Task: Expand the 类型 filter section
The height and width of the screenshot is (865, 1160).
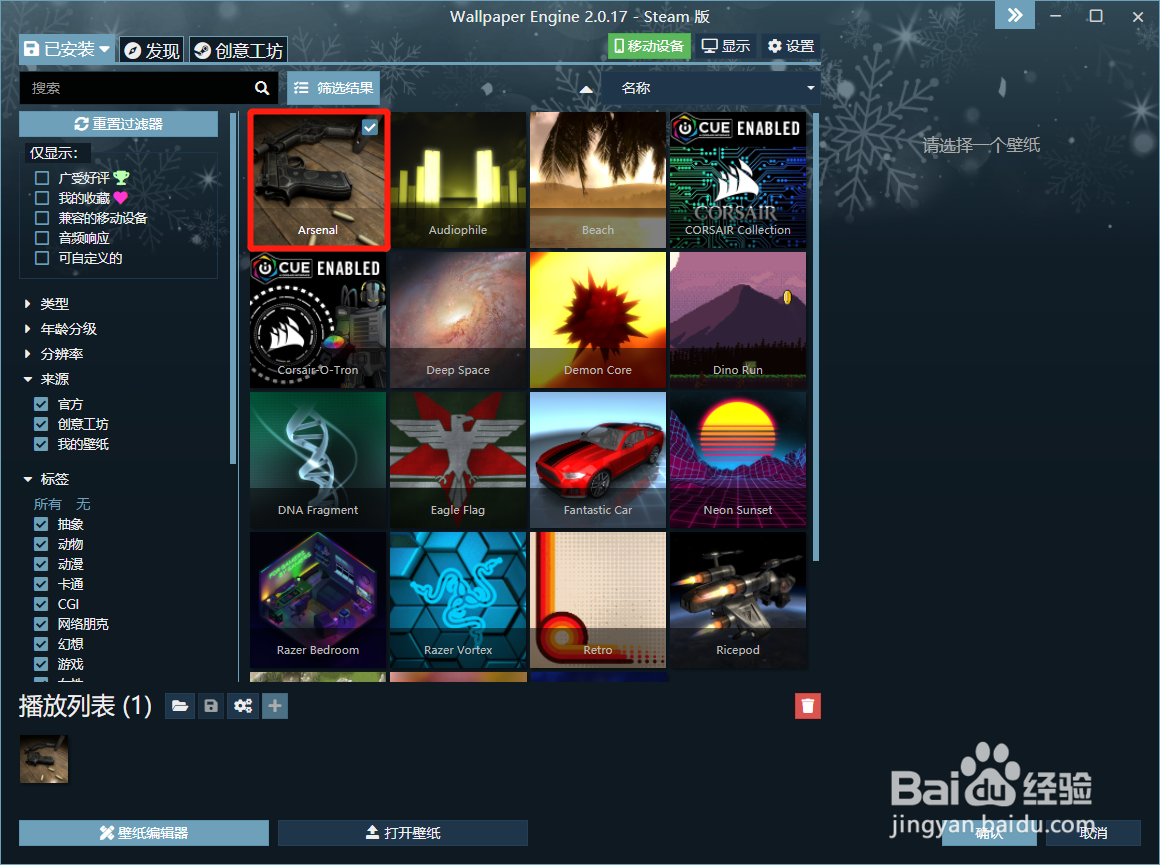Action: point(47,304)
